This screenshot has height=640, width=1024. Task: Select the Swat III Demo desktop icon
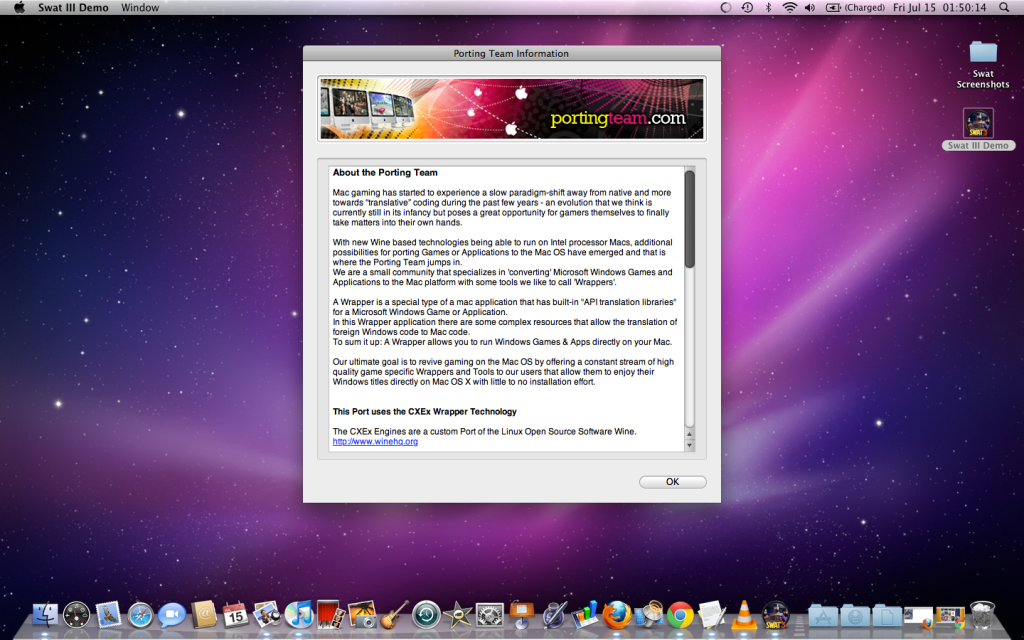coord(978,129)
